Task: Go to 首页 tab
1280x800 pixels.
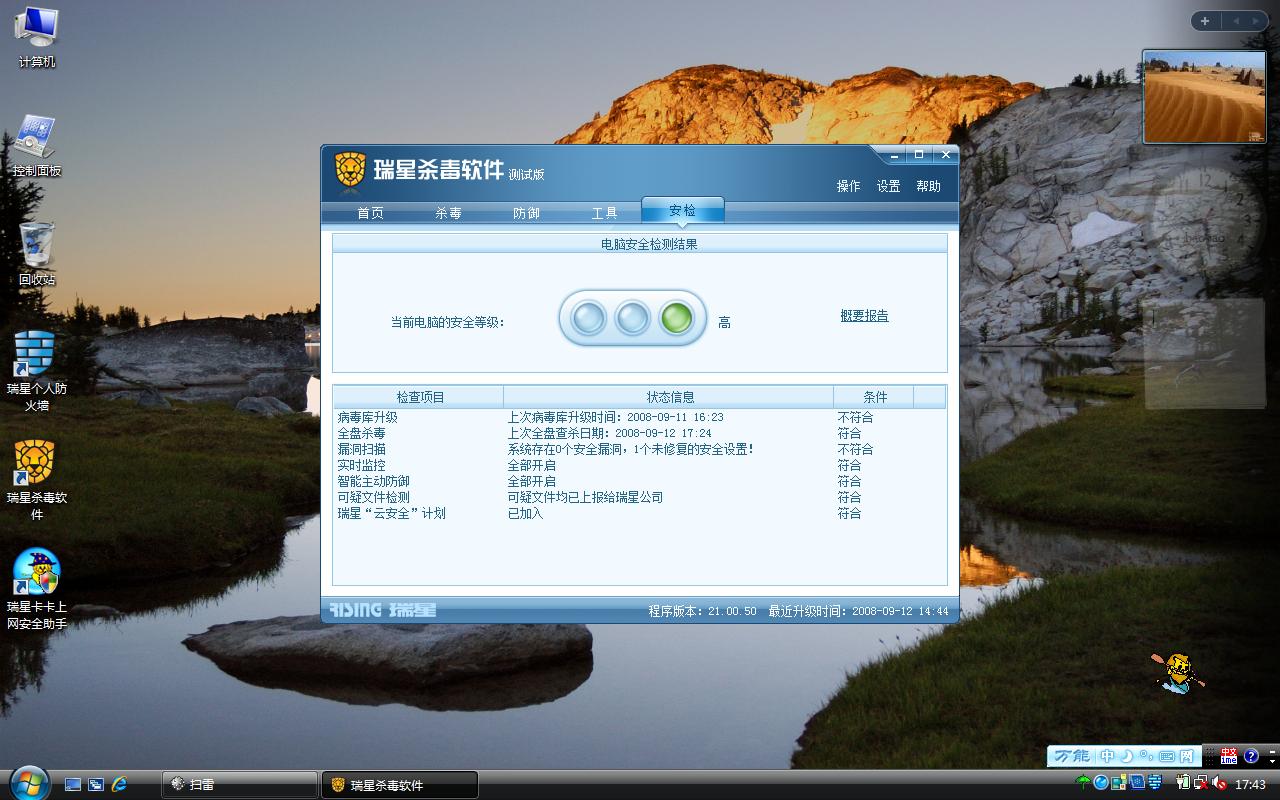Action: (x=371, y=213)
